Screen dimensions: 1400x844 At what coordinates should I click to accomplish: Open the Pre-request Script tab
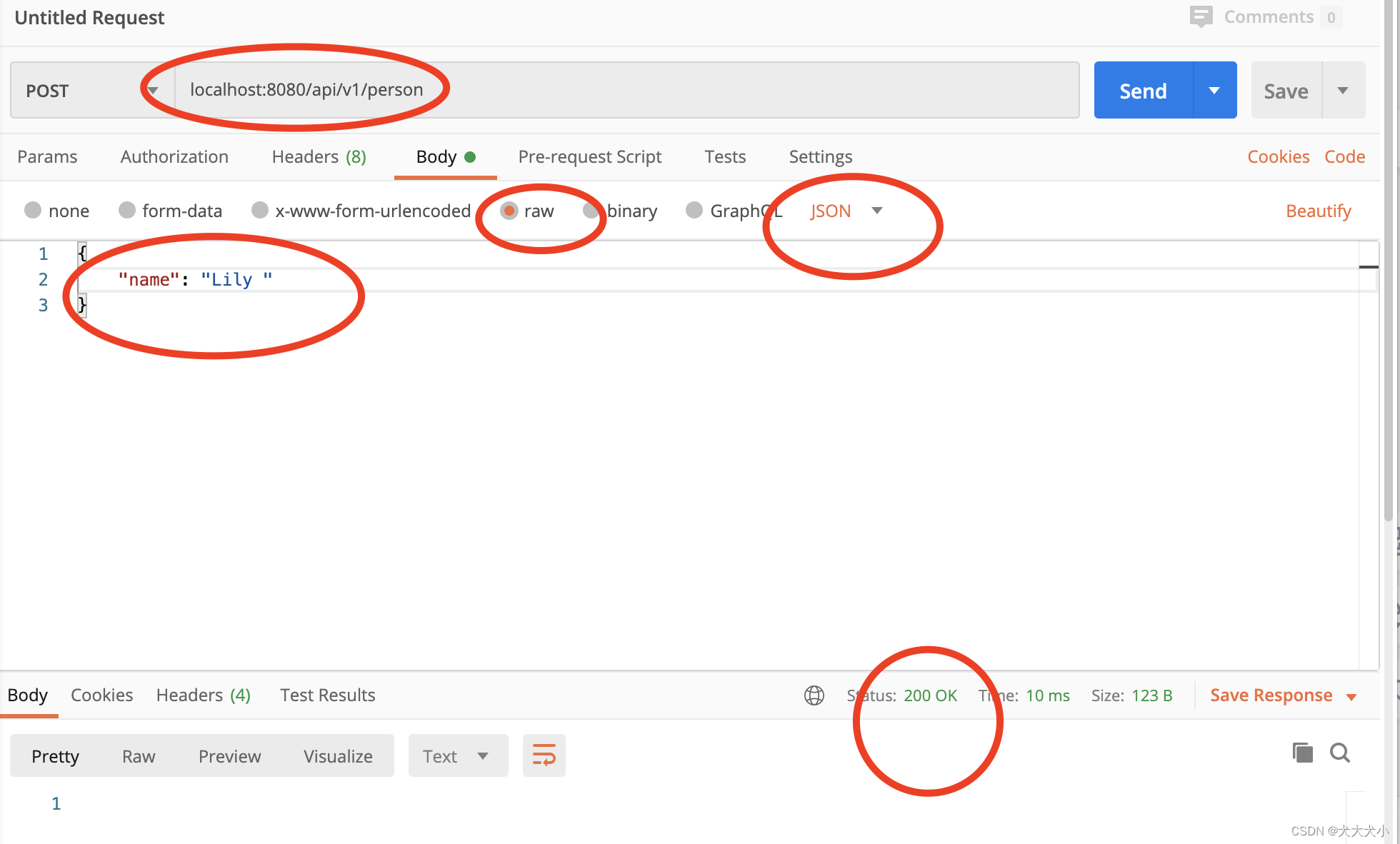589,157
